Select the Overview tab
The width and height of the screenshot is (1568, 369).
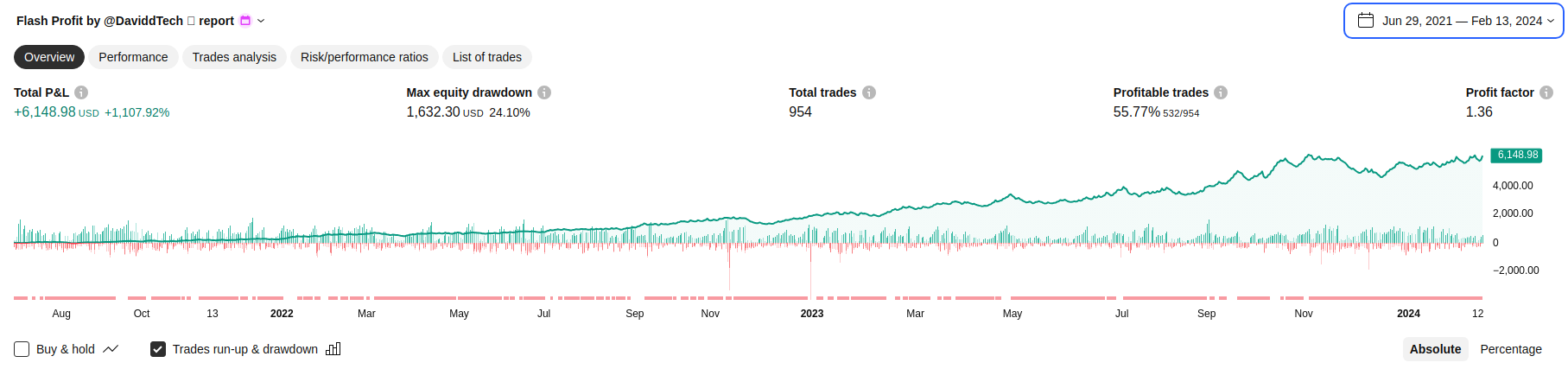49,57
